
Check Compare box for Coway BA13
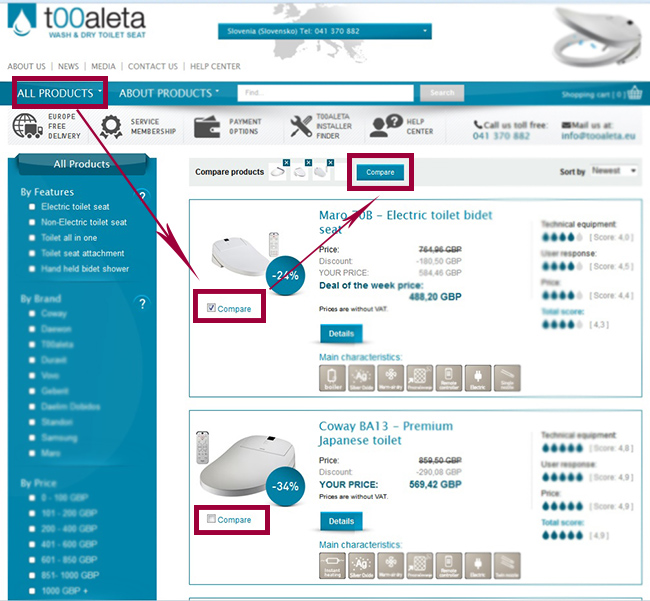(x=211, y=519)
